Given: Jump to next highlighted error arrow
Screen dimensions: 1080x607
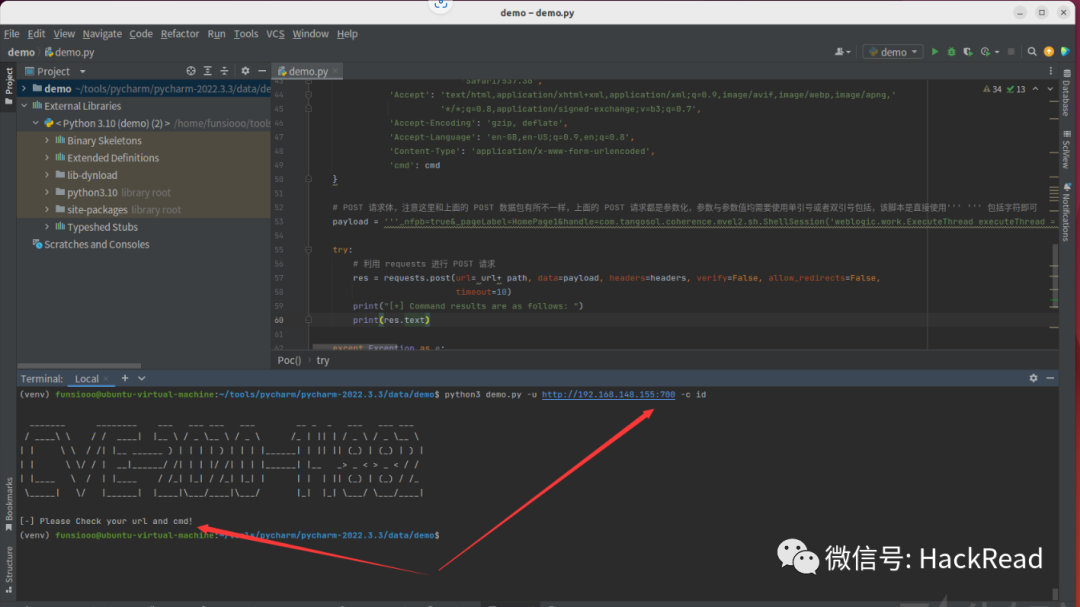Looking at the screenshot, I should 1050,89.
